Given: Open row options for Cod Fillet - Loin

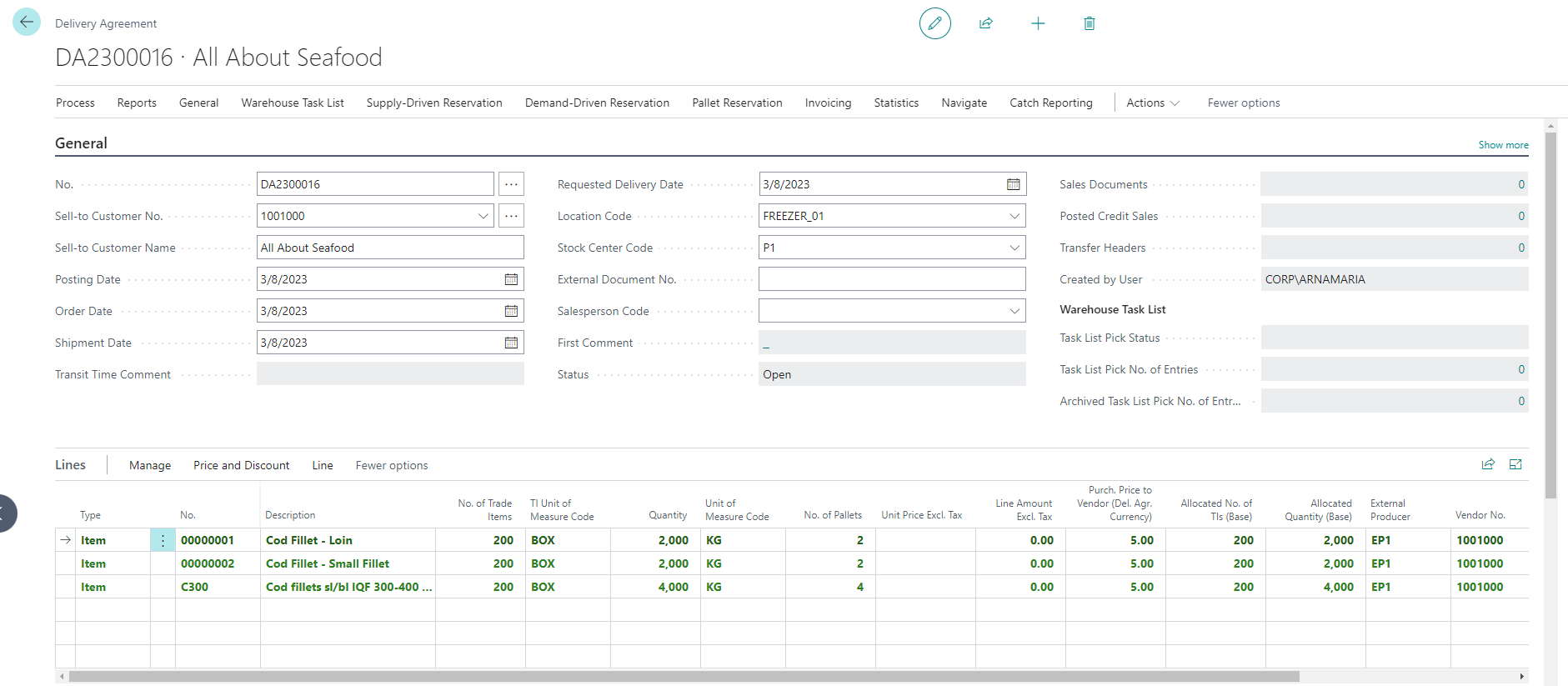Looking at the screenshot, I should click(163, 540).
